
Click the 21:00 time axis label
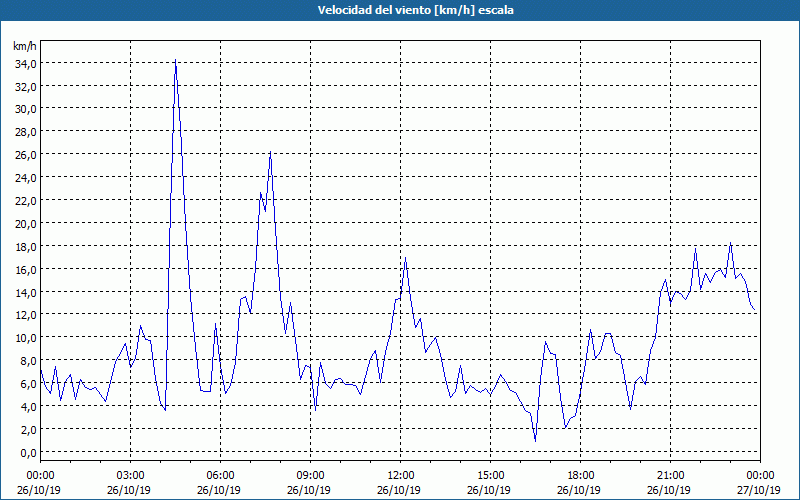pos(670,476)
